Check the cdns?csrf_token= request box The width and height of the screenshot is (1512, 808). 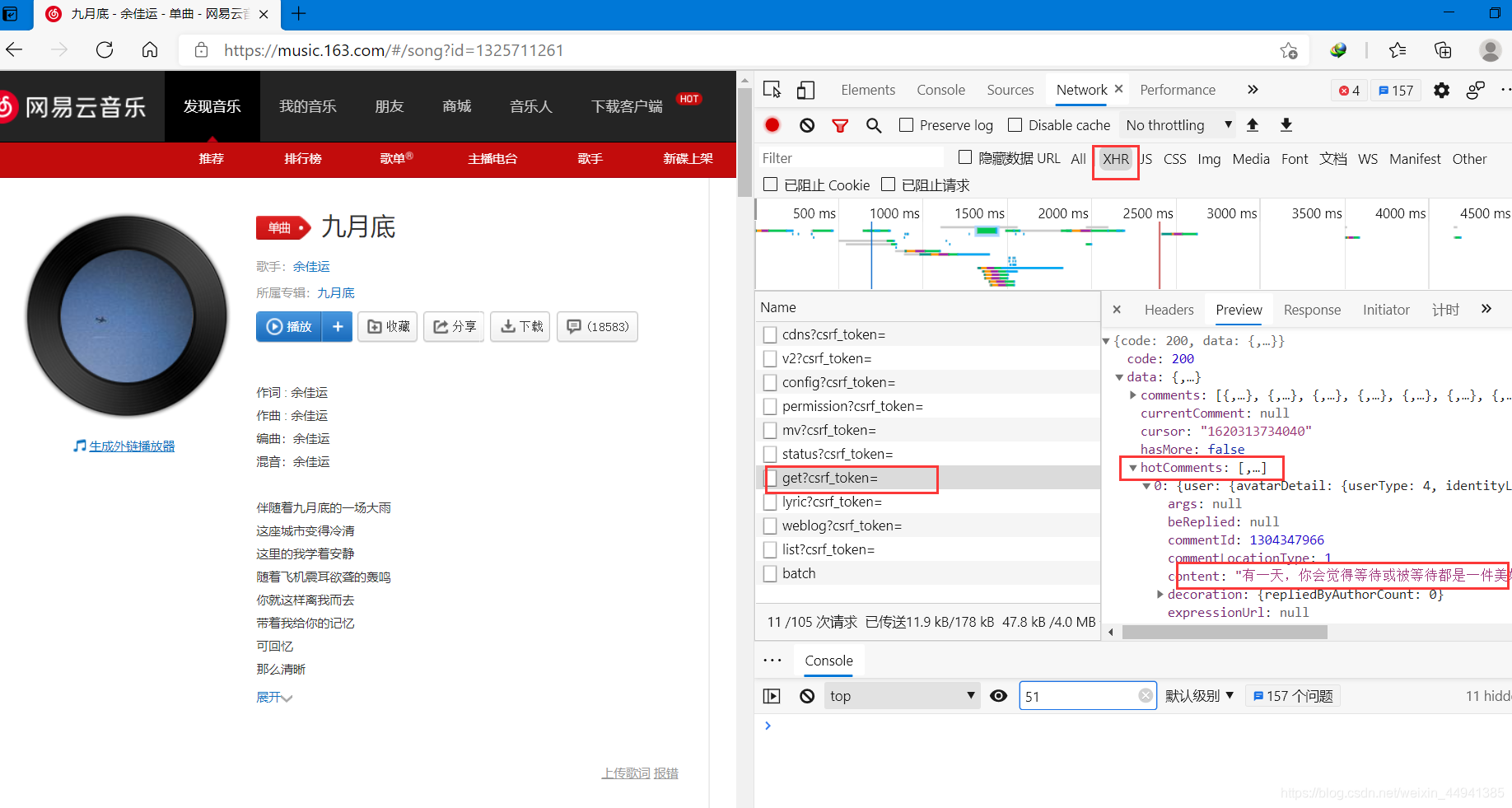click(770, 334)
